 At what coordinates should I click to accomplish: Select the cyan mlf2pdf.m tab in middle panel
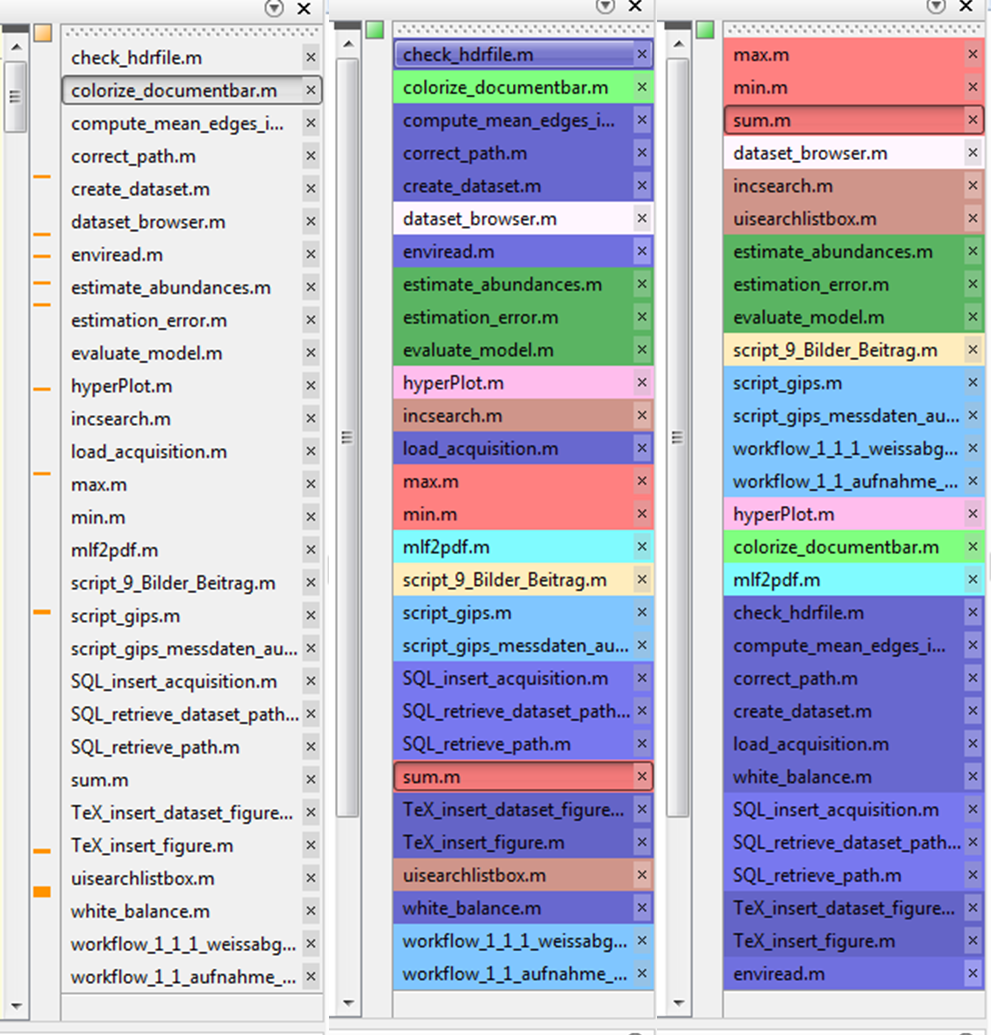[x=523, y=547]
